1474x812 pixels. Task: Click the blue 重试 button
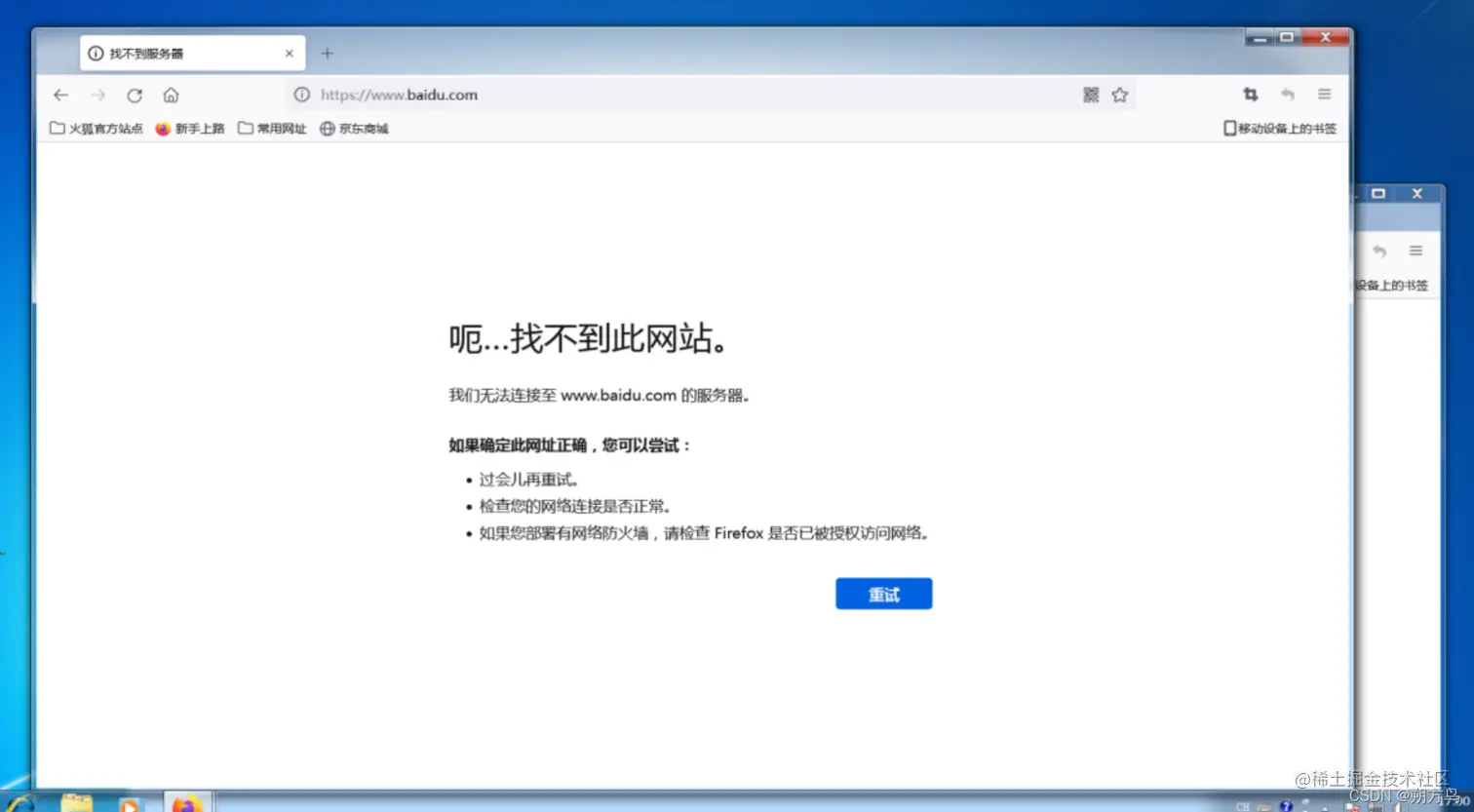click(883, 594)
